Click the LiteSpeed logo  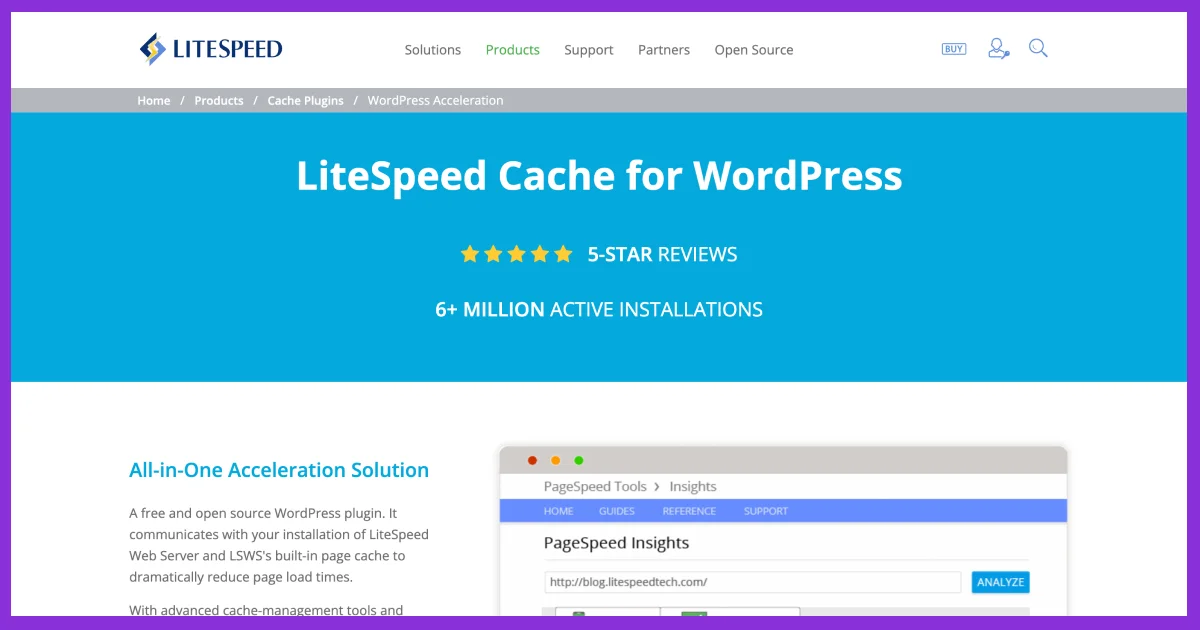(x=211, y=49)
